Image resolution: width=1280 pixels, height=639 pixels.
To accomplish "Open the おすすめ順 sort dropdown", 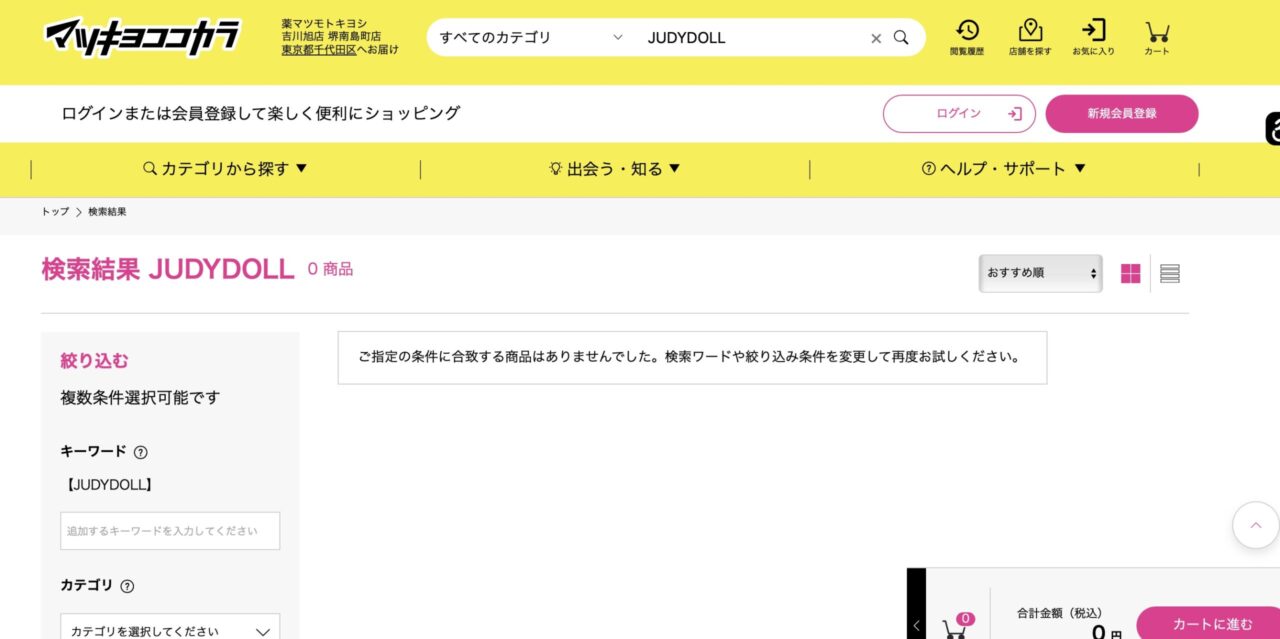I will click(1041, 273).
